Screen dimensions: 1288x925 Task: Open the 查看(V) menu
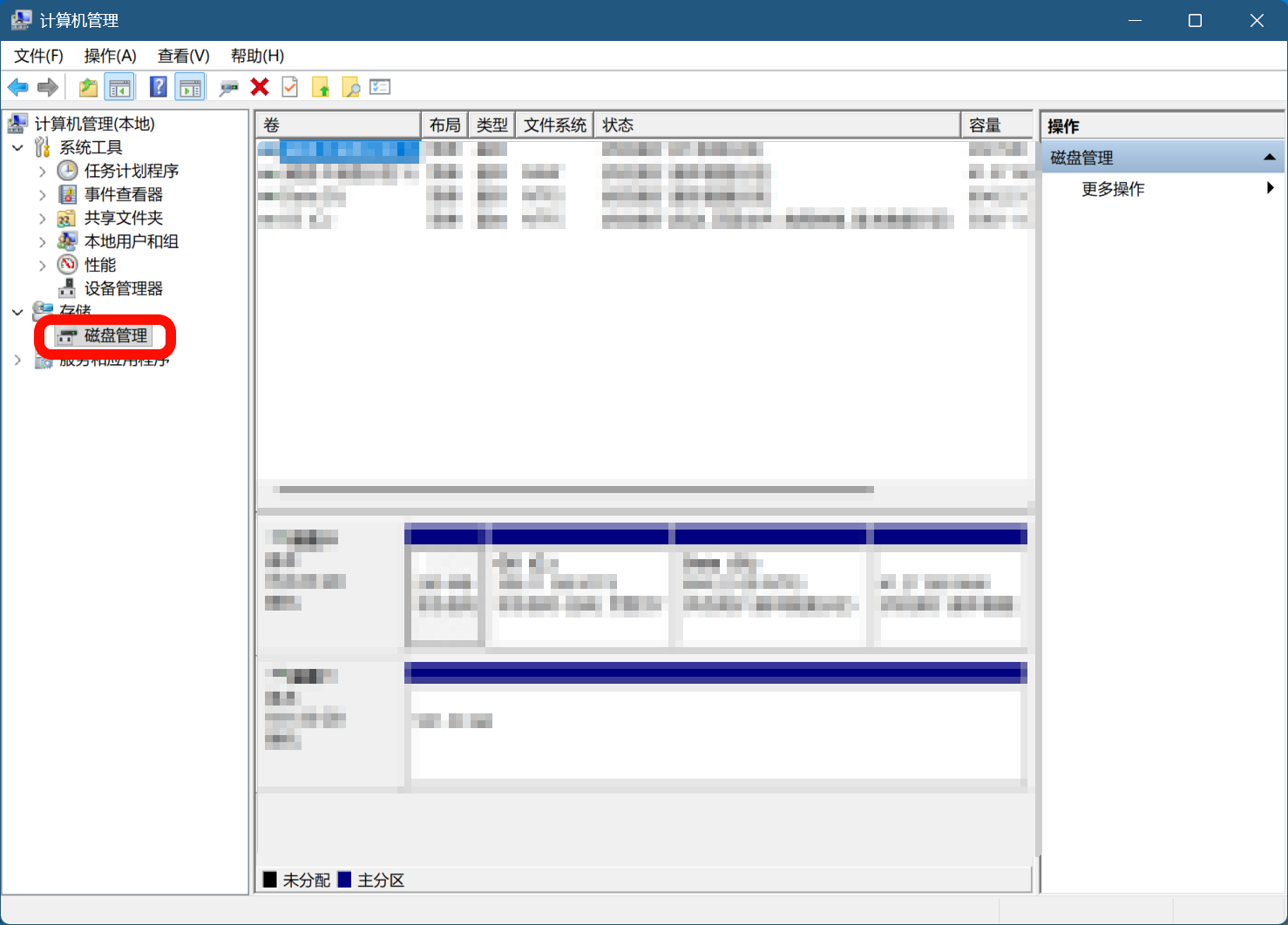(183, 56)
